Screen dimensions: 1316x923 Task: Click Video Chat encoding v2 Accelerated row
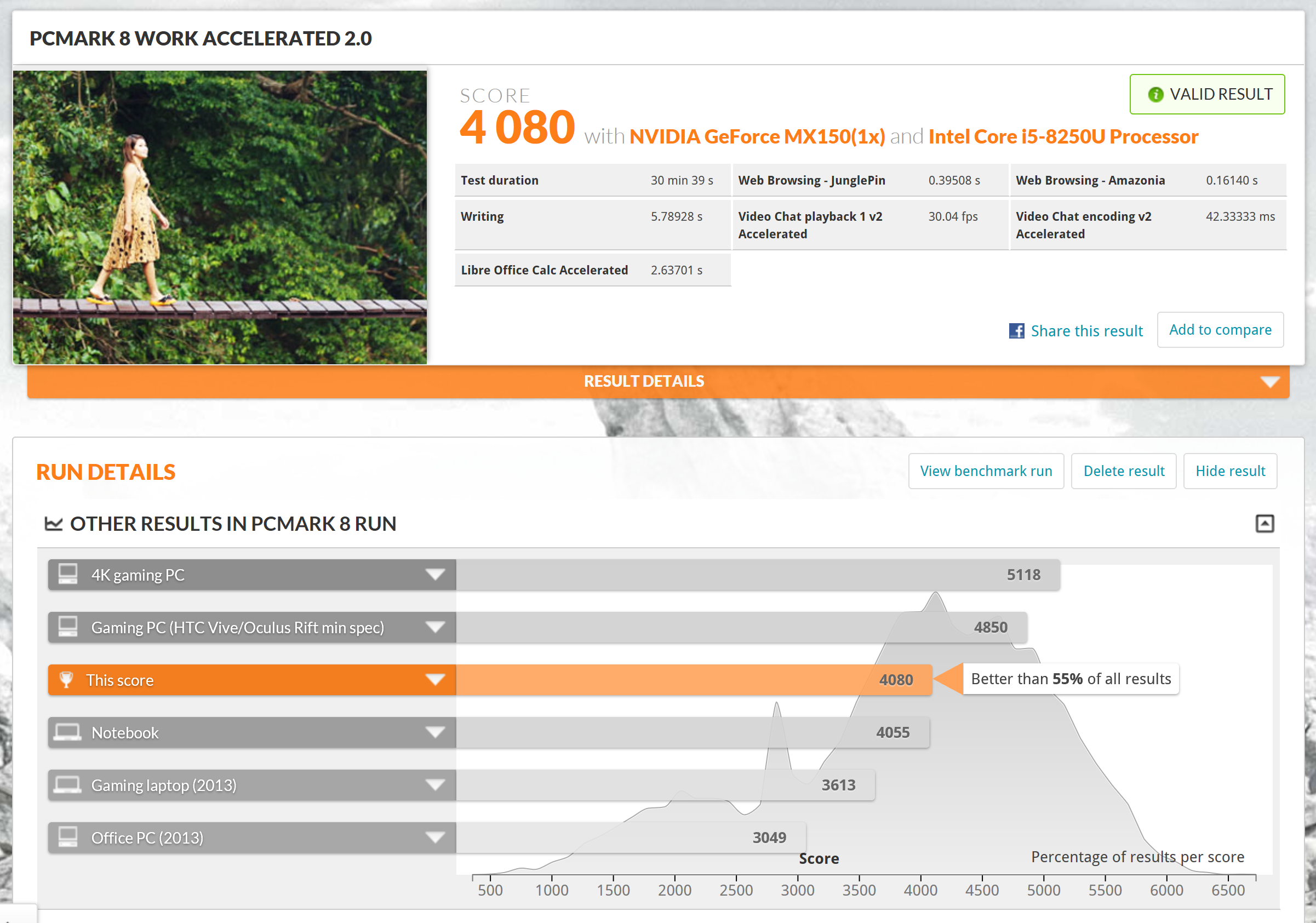click(1148, 225)
